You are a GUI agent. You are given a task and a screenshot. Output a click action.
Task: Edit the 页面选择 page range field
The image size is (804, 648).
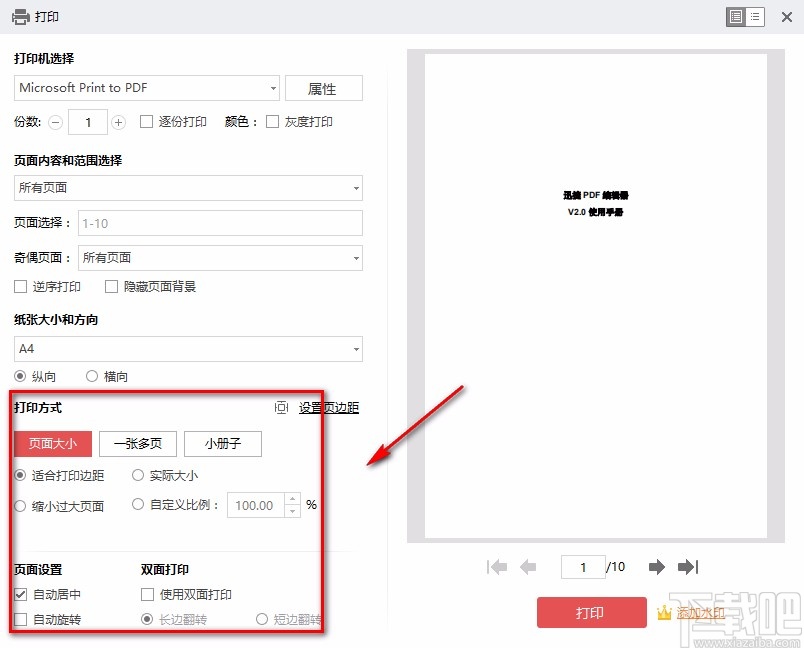(220, 223)
